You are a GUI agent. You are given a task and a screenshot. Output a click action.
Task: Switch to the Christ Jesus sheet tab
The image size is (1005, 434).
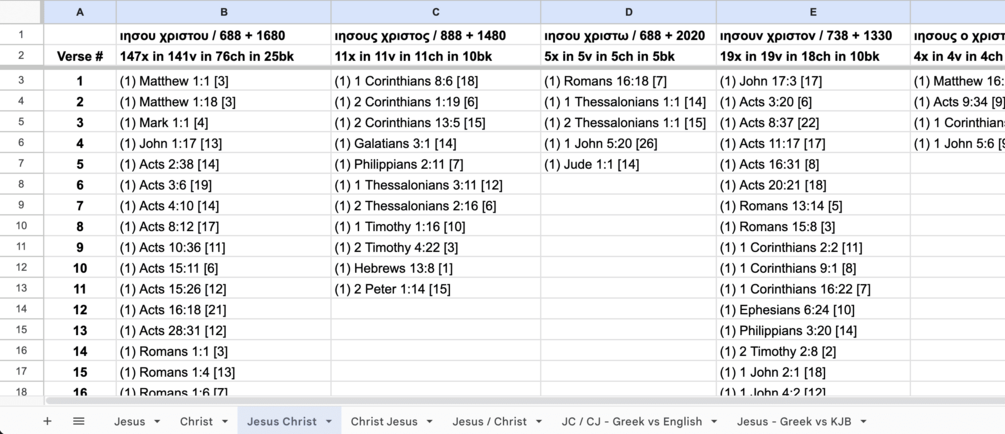[384, 422]
